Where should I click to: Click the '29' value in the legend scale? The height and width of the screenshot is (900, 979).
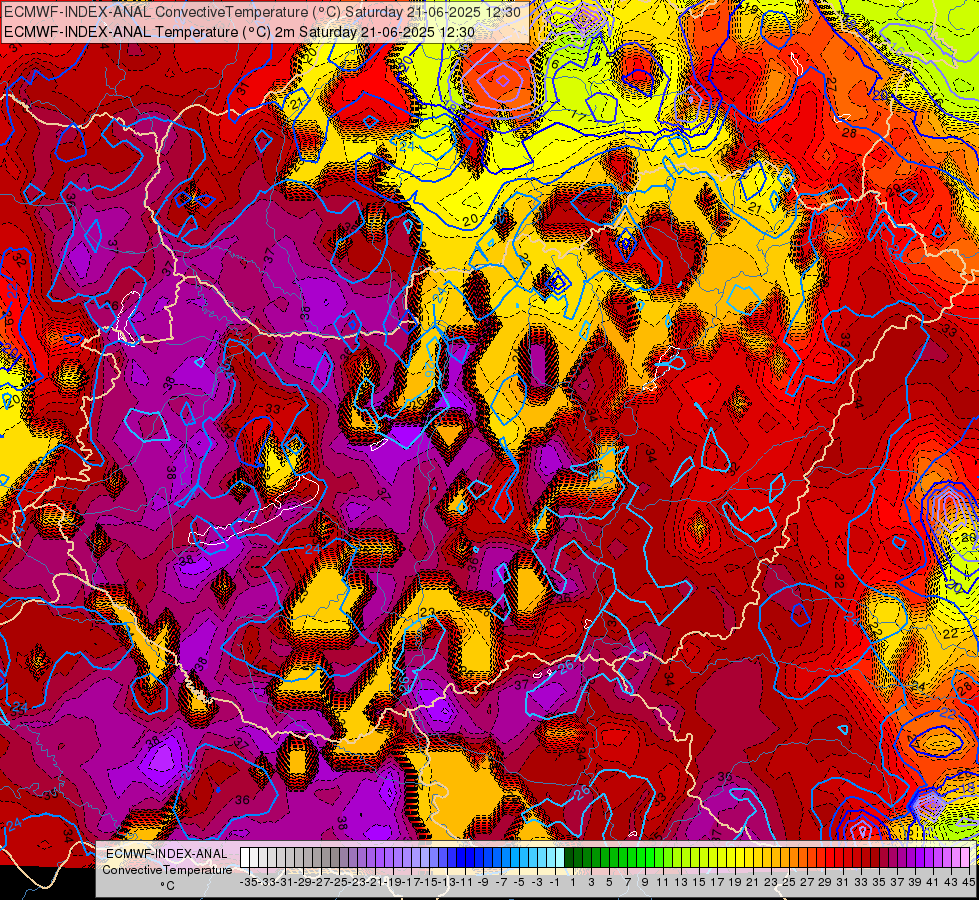[825, 883]
